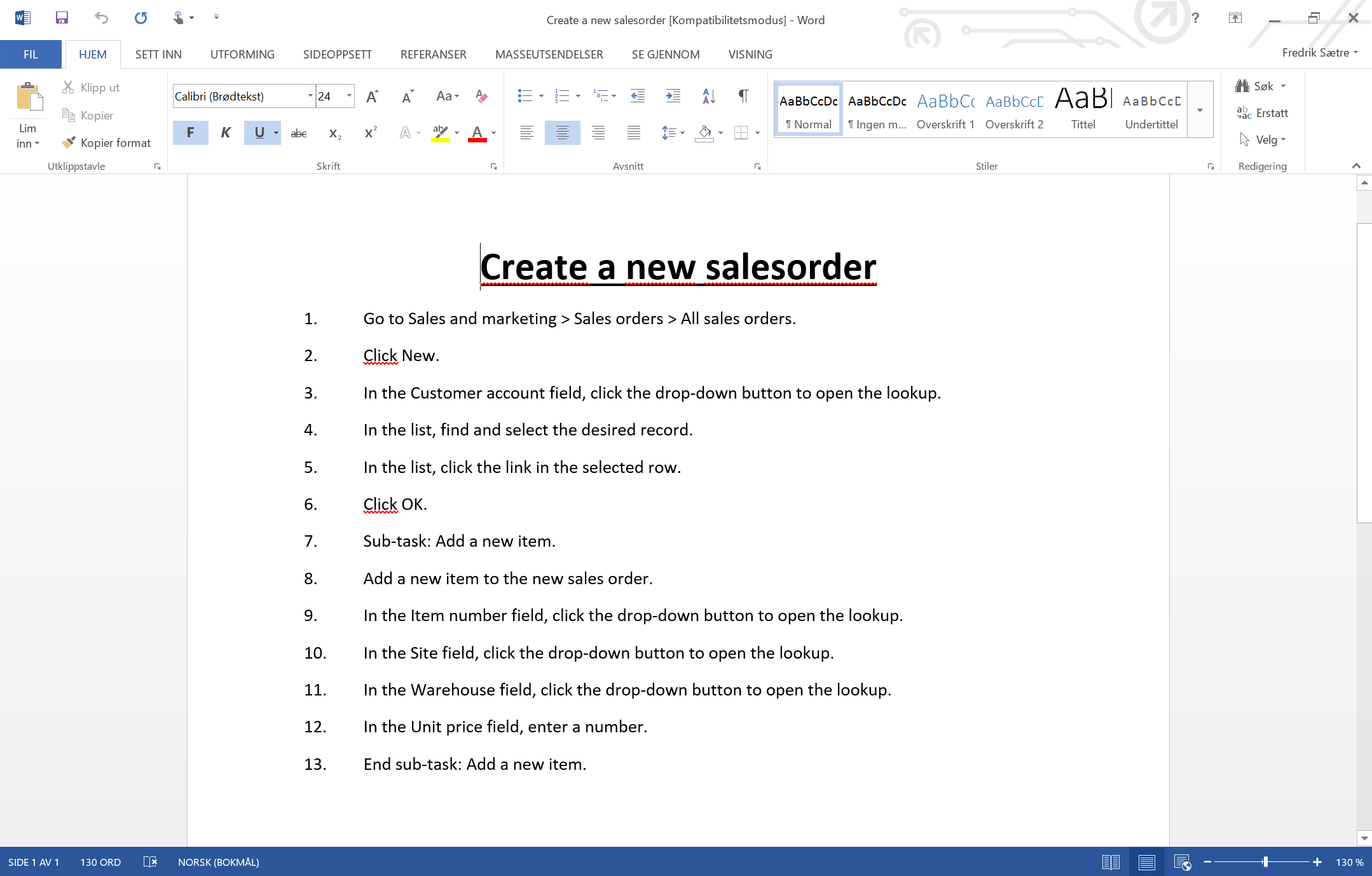The width and height of the screenshot is (1372, 876).
Task: Click the Sort A-Z icon
Action: [708, 96]
